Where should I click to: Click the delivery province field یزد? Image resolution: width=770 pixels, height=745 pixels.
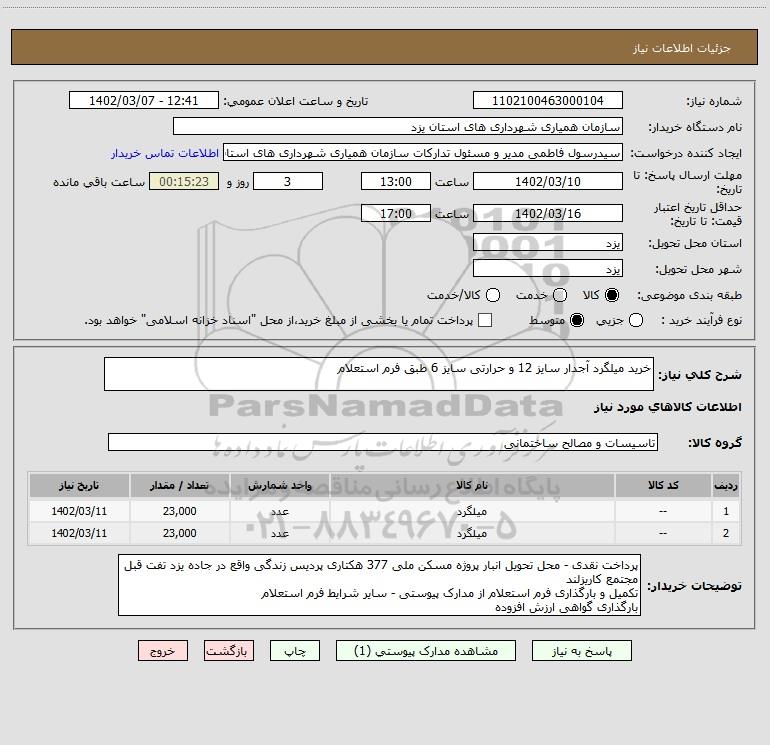pos(548,243)
